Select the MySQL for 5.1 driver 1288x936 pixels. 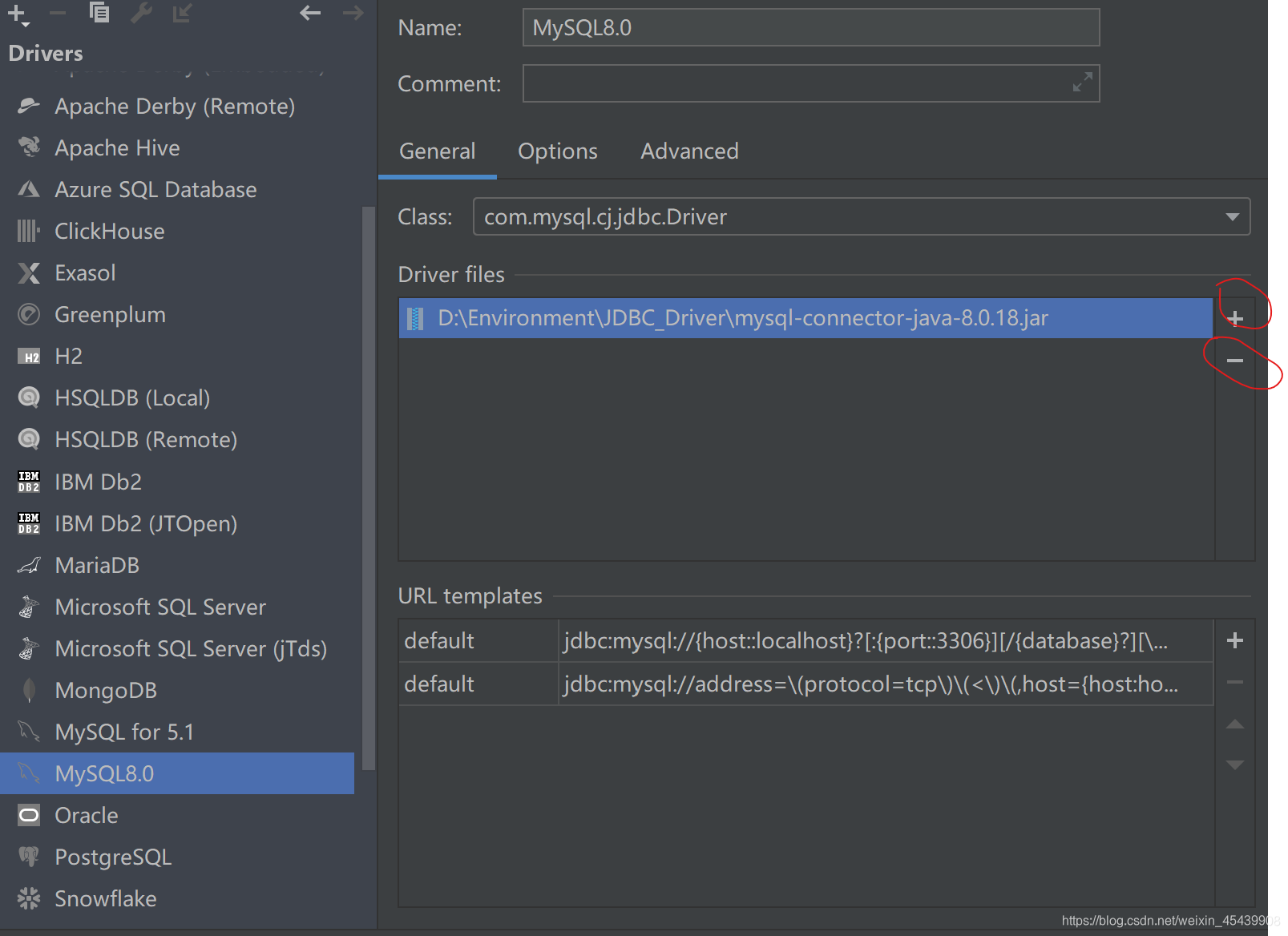click(177, 732)
